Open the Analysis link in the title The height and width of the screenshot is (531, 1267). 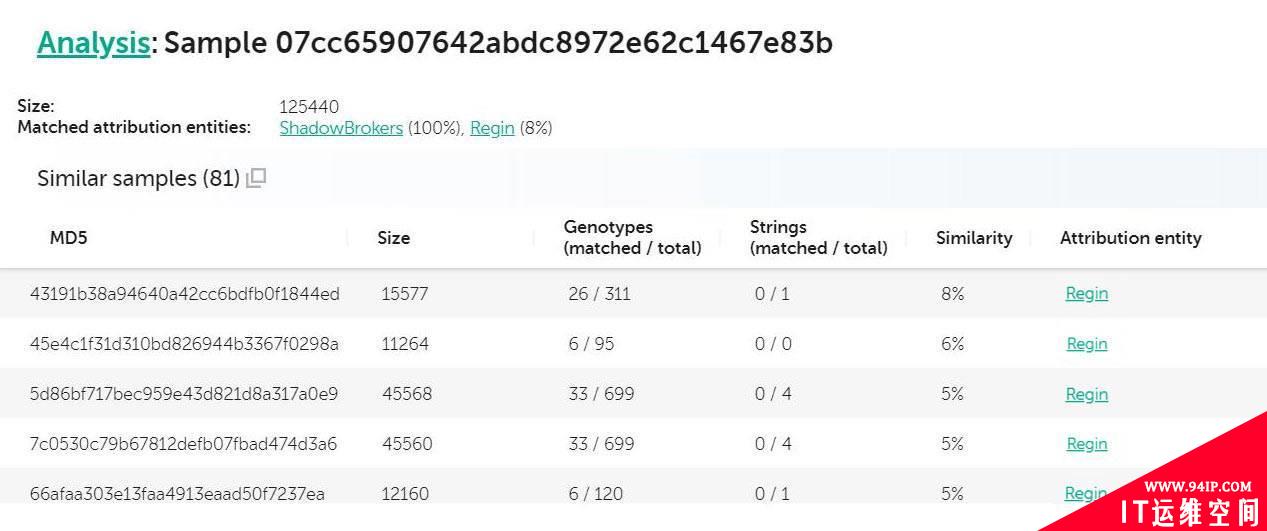(x=93, y=43)
